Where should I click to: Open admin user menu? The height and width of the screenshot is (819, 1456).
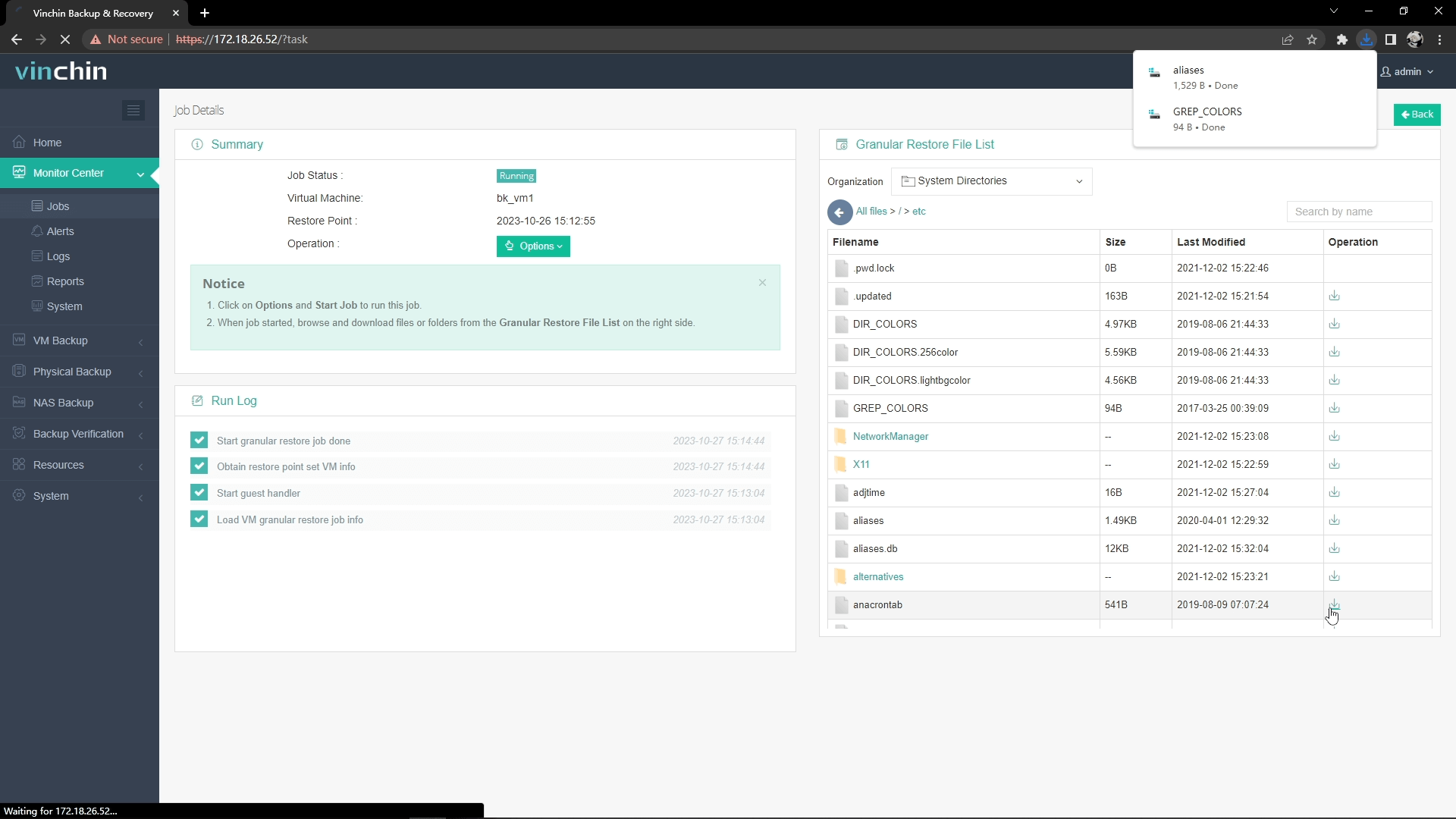tap(1407, 71)
